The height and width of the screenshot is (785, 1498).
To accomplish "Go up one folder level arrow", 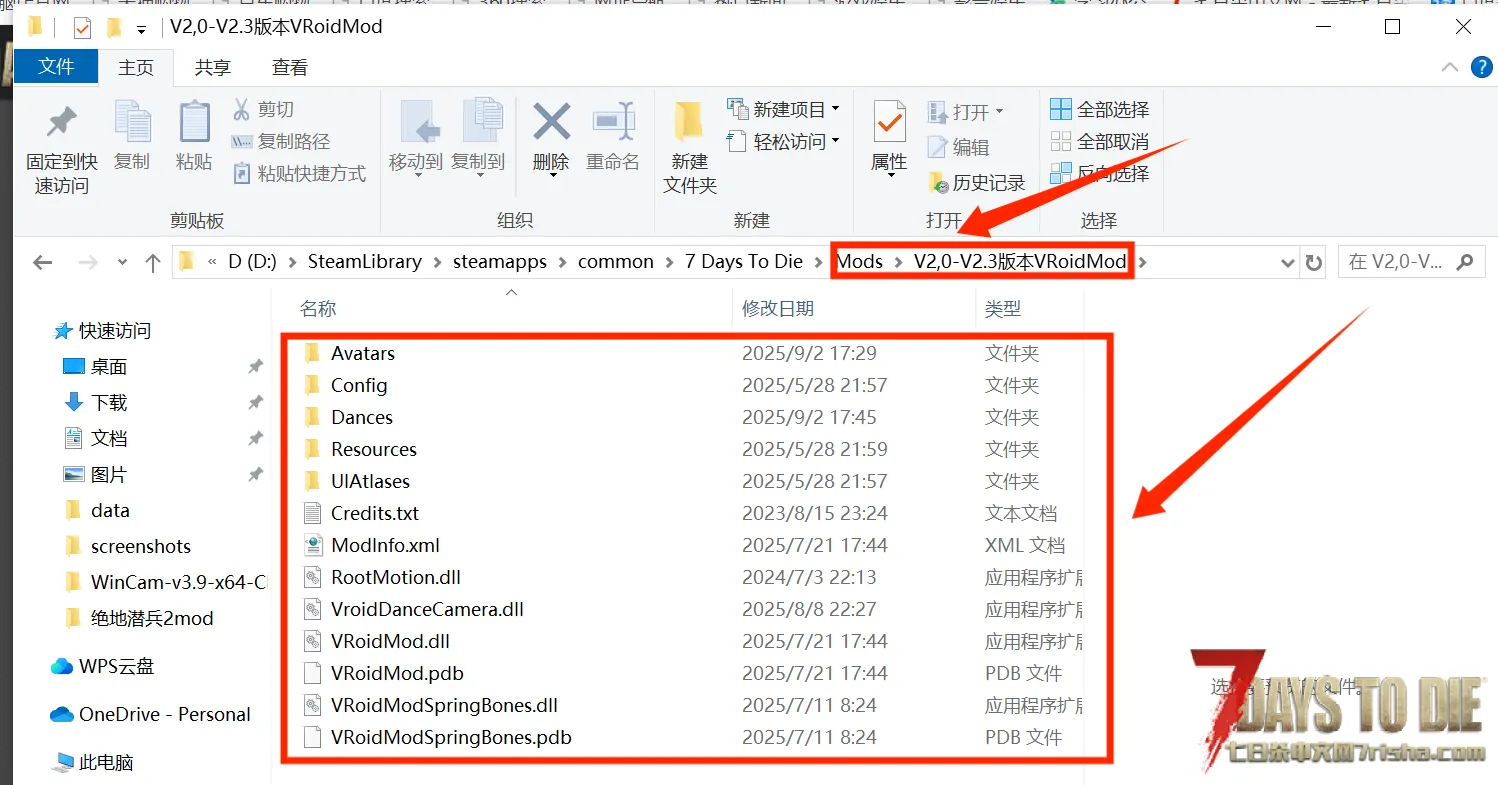I will [153, 262].
